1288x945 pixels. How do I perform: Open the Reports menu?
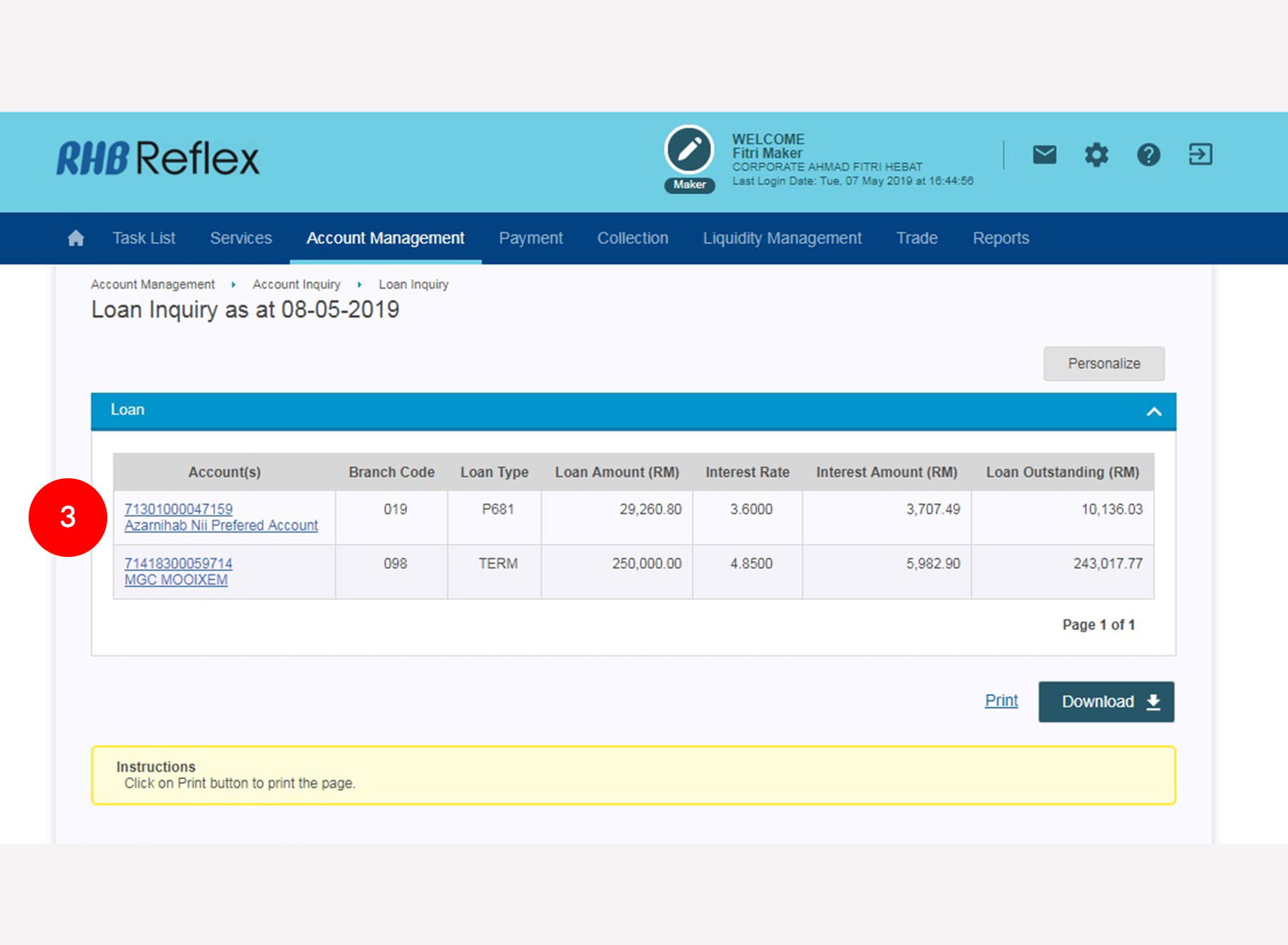[1000, 238]
